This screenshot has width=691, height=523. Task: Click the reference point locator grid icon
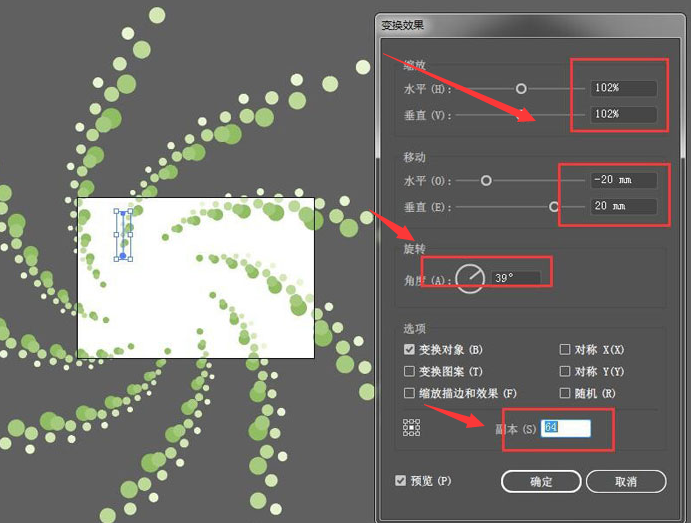click(x=411, y=427)
